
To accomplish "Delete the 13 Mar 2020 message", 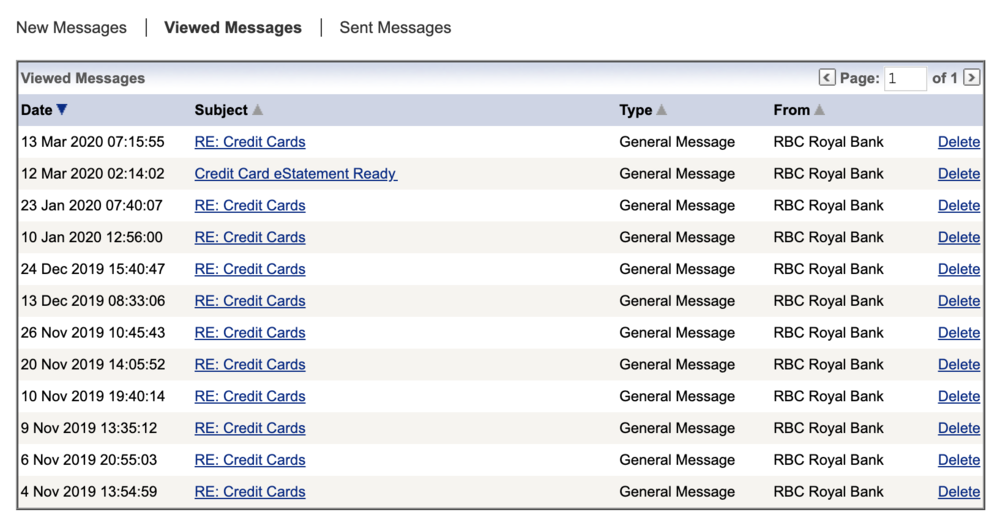I will click(958, 142).
